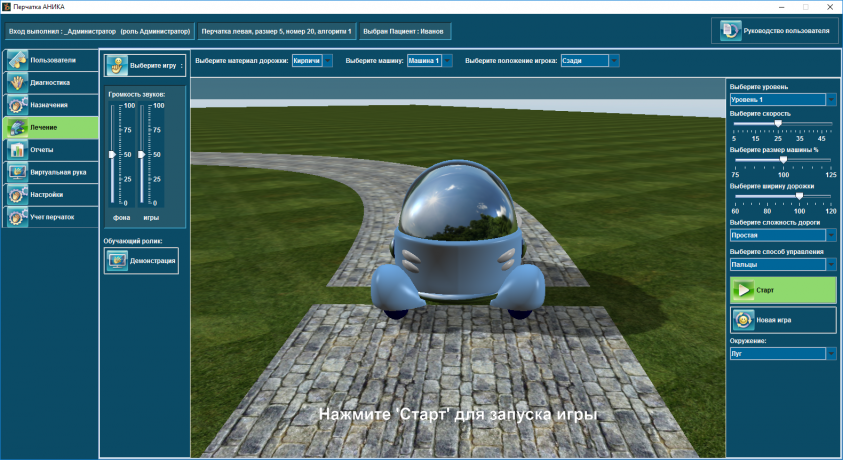Click the Новая игра button
Image resolution: width=843 pixels, height=460 pixels.
click(783, 320)
